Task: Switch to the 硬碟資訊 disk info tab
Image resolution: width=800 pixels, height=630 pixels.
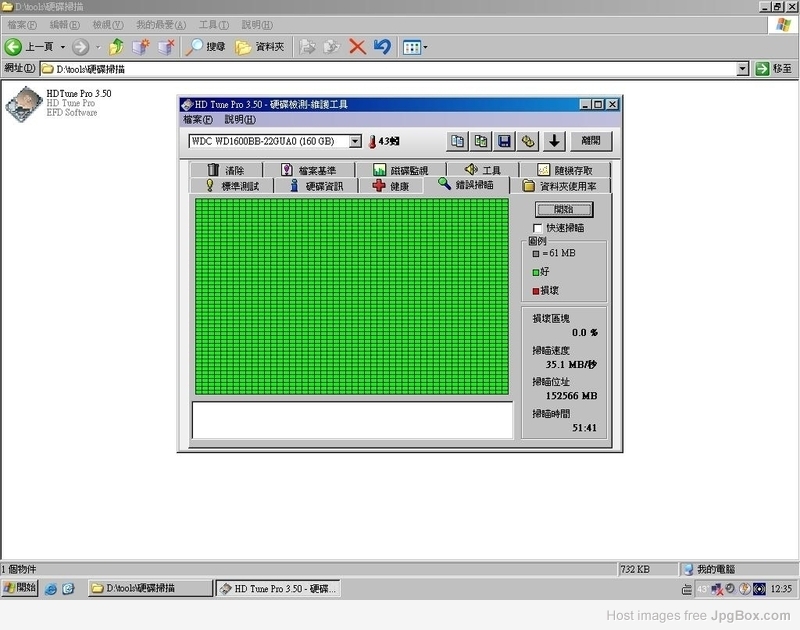Action: [x=315, y=186]
